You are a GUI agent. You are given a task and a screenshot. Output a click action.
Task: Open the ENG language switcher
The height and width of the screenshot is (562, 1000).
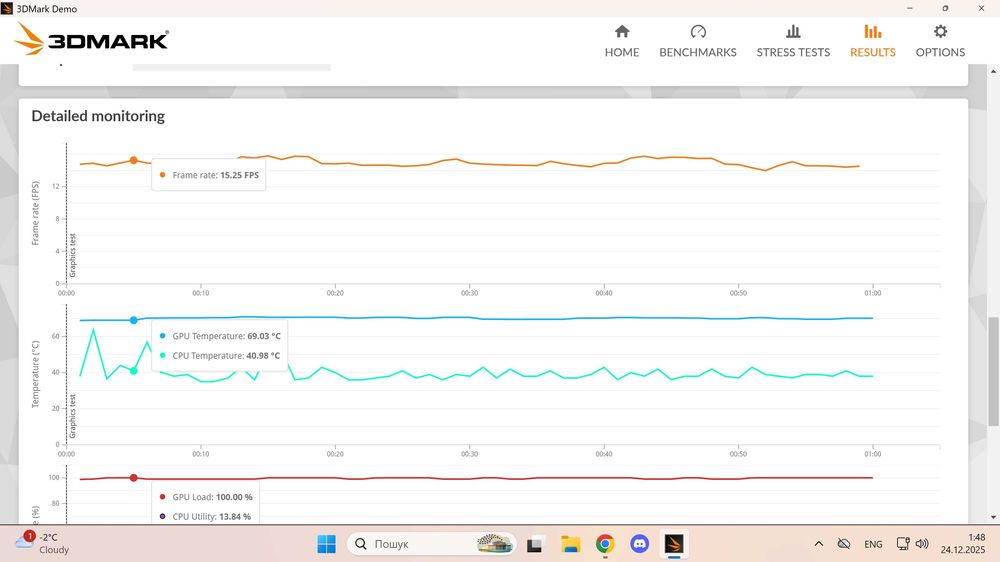tap(873, 544)
